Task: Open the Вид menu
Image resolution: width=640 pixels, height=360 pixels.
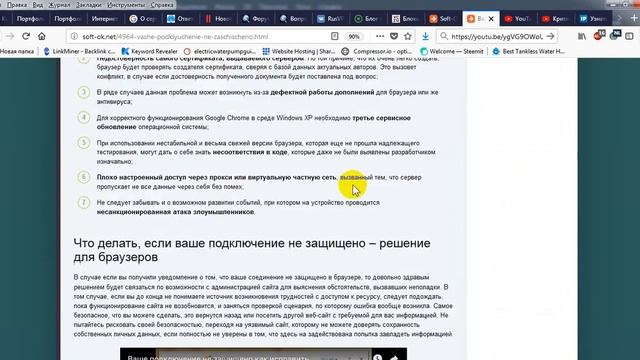Action: (x=38, y=5)
